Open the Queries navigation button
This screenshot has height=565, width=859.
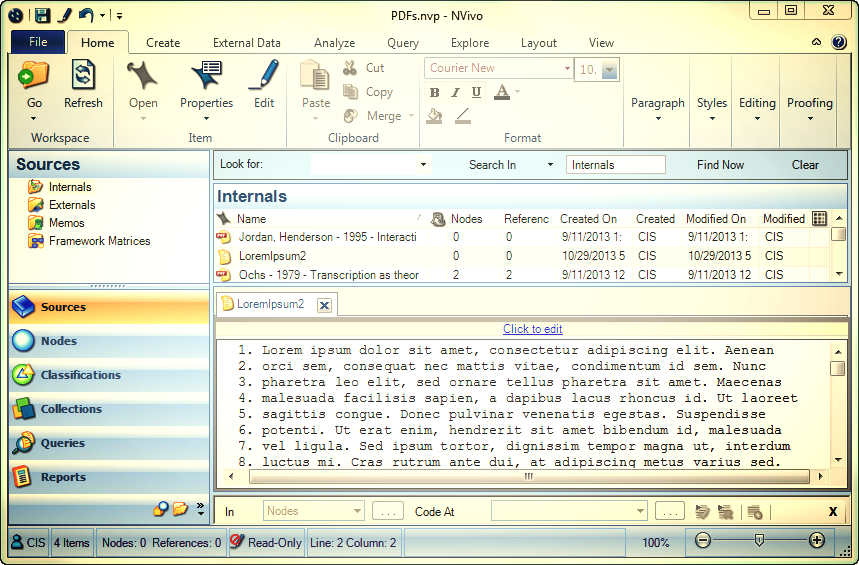(108, 443)
